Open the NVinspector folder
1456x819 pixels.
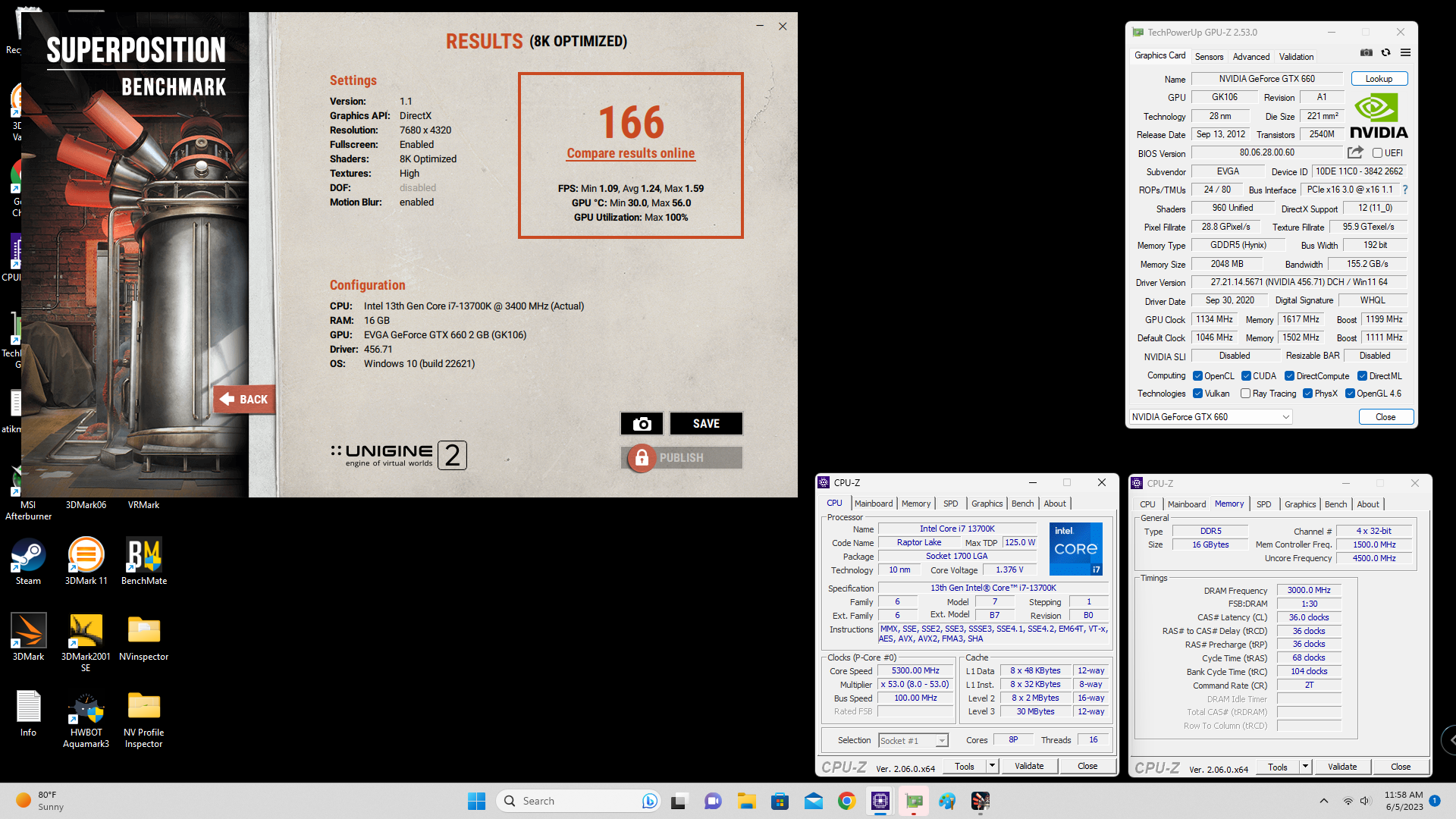pos(144,638)
